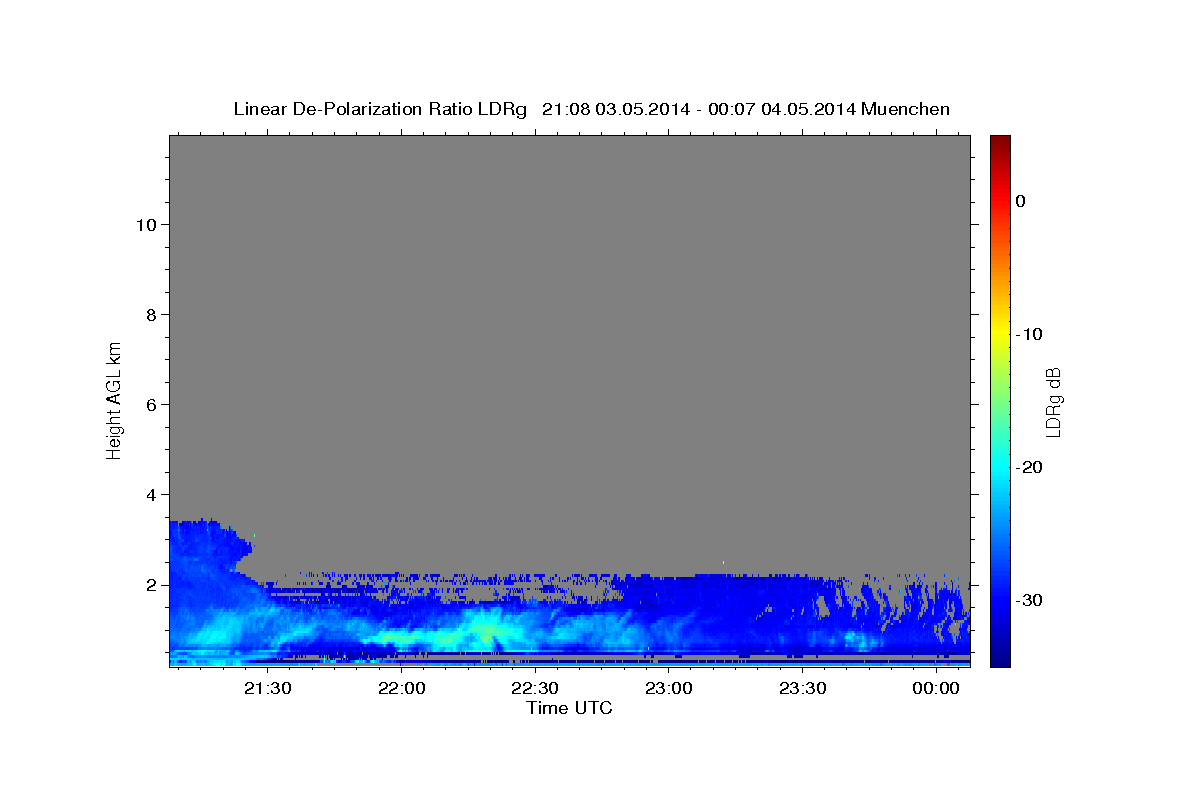Click the '-10' colorbar label

1029,334
